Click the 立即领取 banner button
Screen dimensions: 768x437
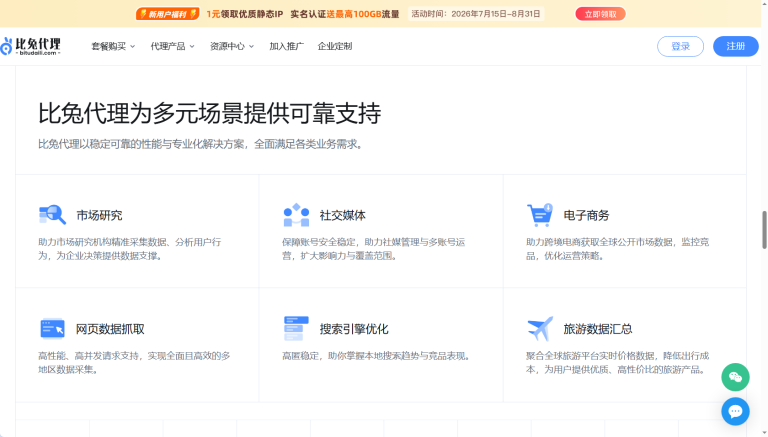click(600, 14)
